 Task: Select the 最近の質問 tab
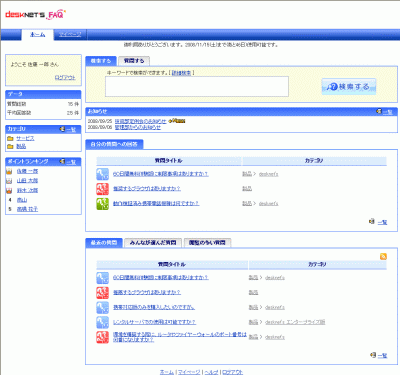[x=104, y=243]
